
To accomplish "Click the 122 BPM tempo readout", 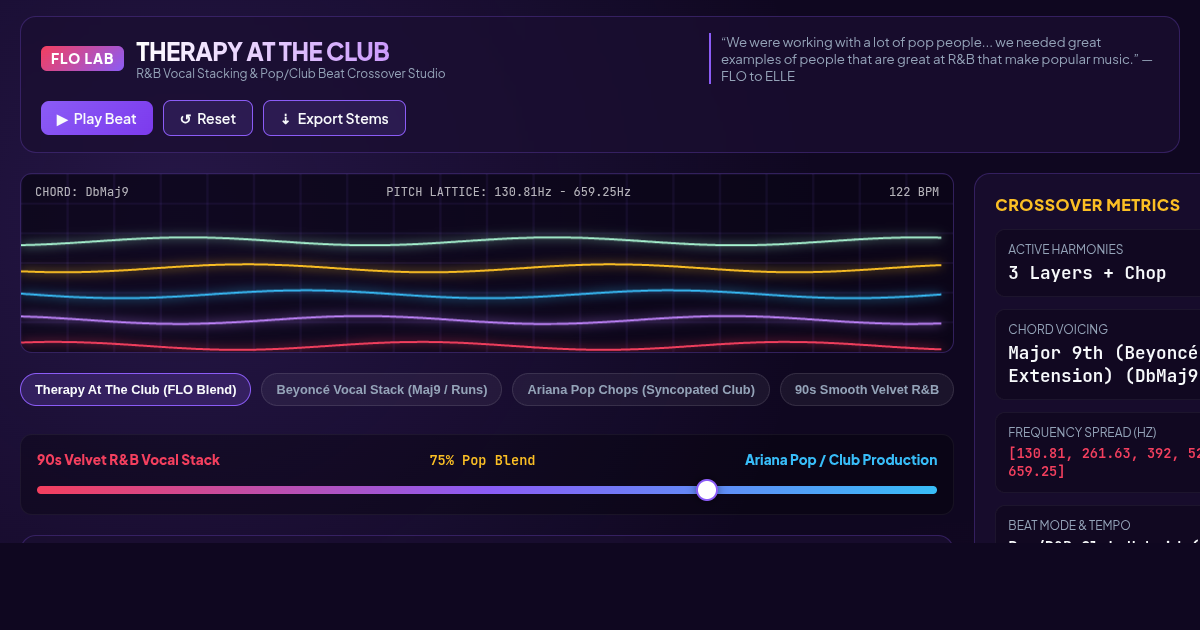I will point(914,191).
